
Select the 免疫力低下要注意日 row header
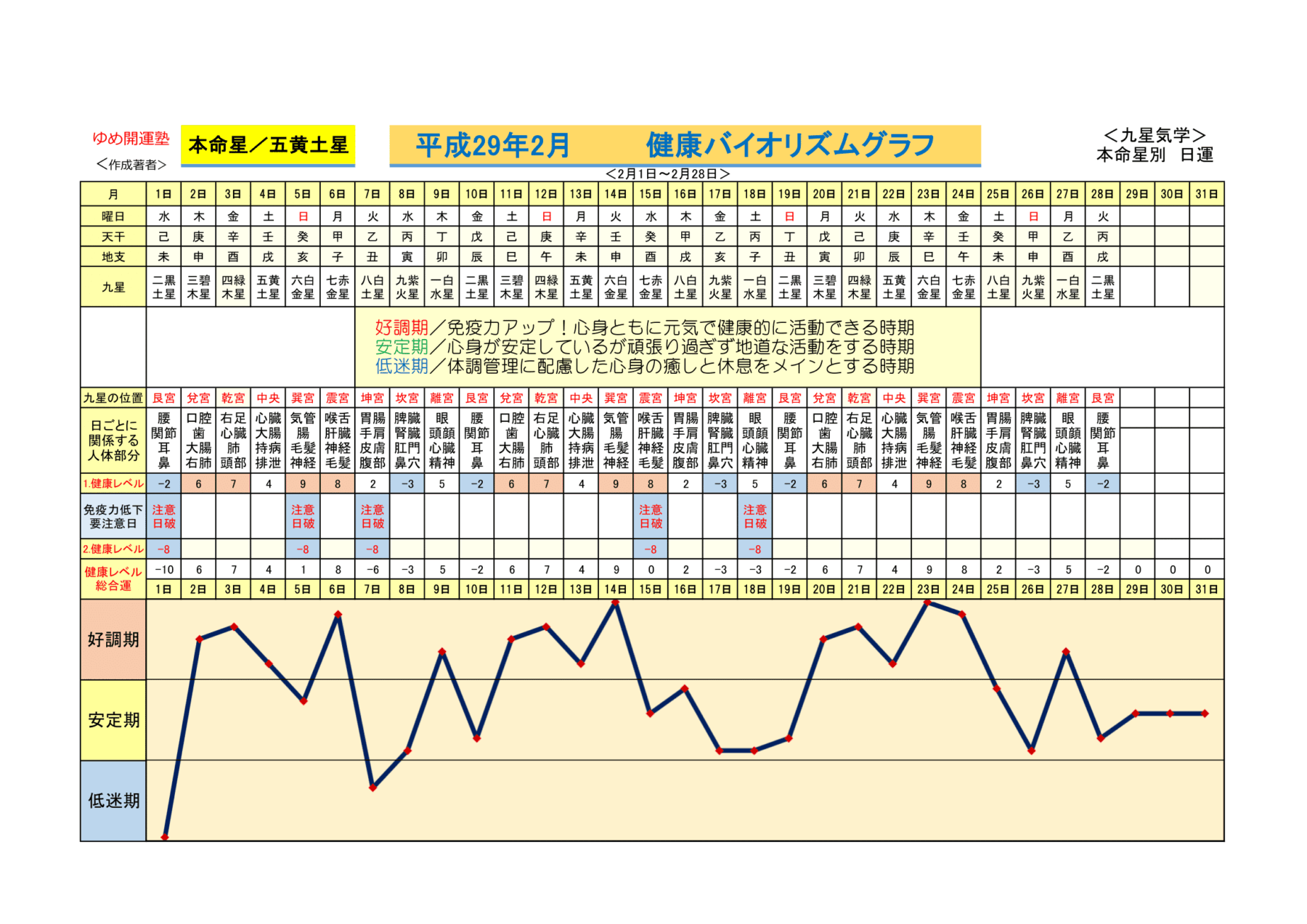(113, 516)
